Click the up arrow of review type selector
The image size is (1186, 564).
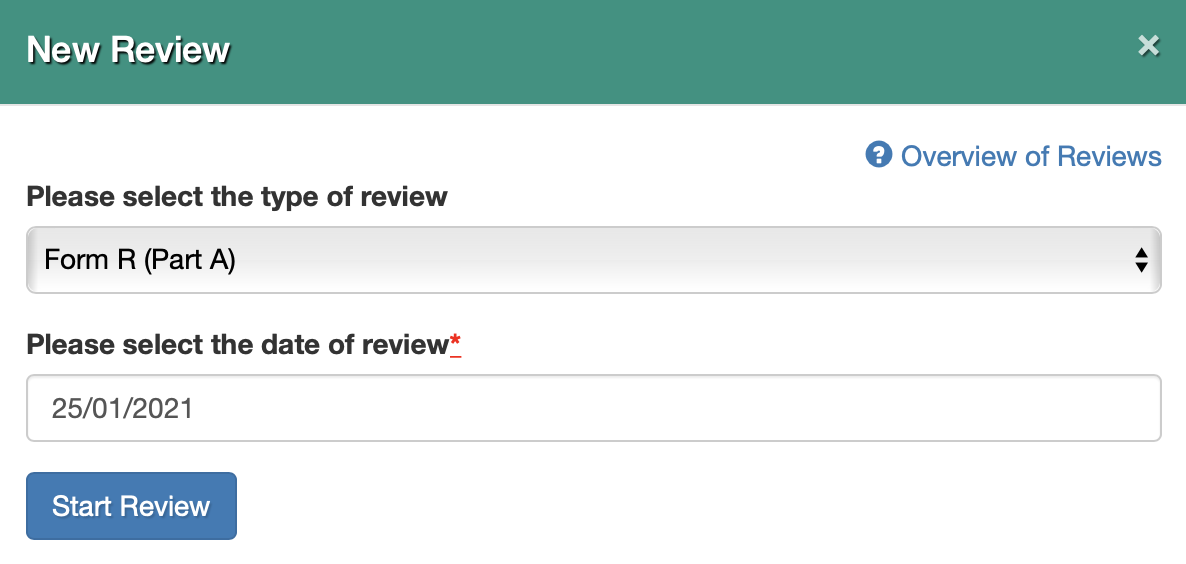pos(1141,253)
